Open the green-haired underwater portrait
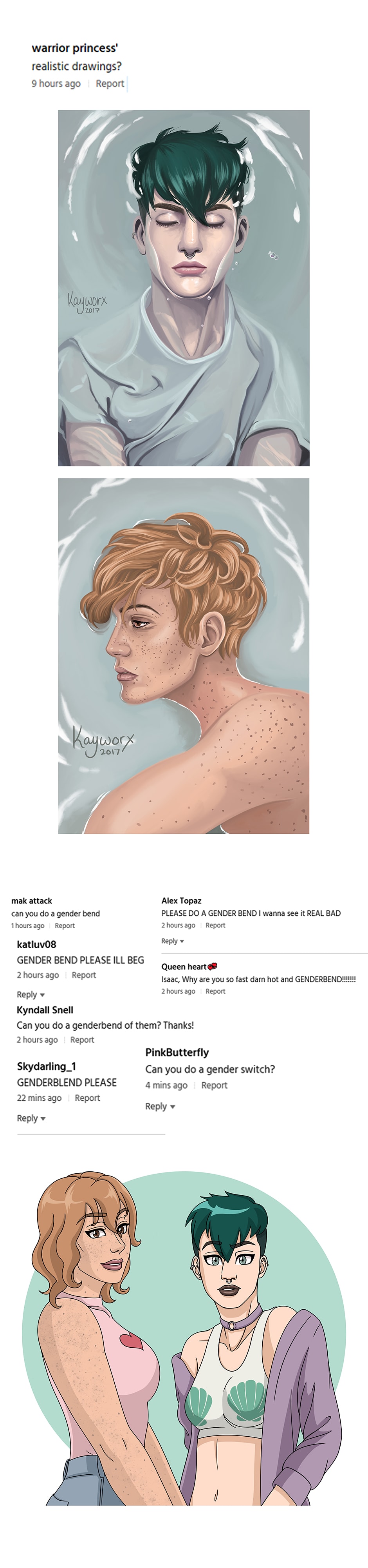The width and height of the screenshot is (368, 1568). (184, 288)
